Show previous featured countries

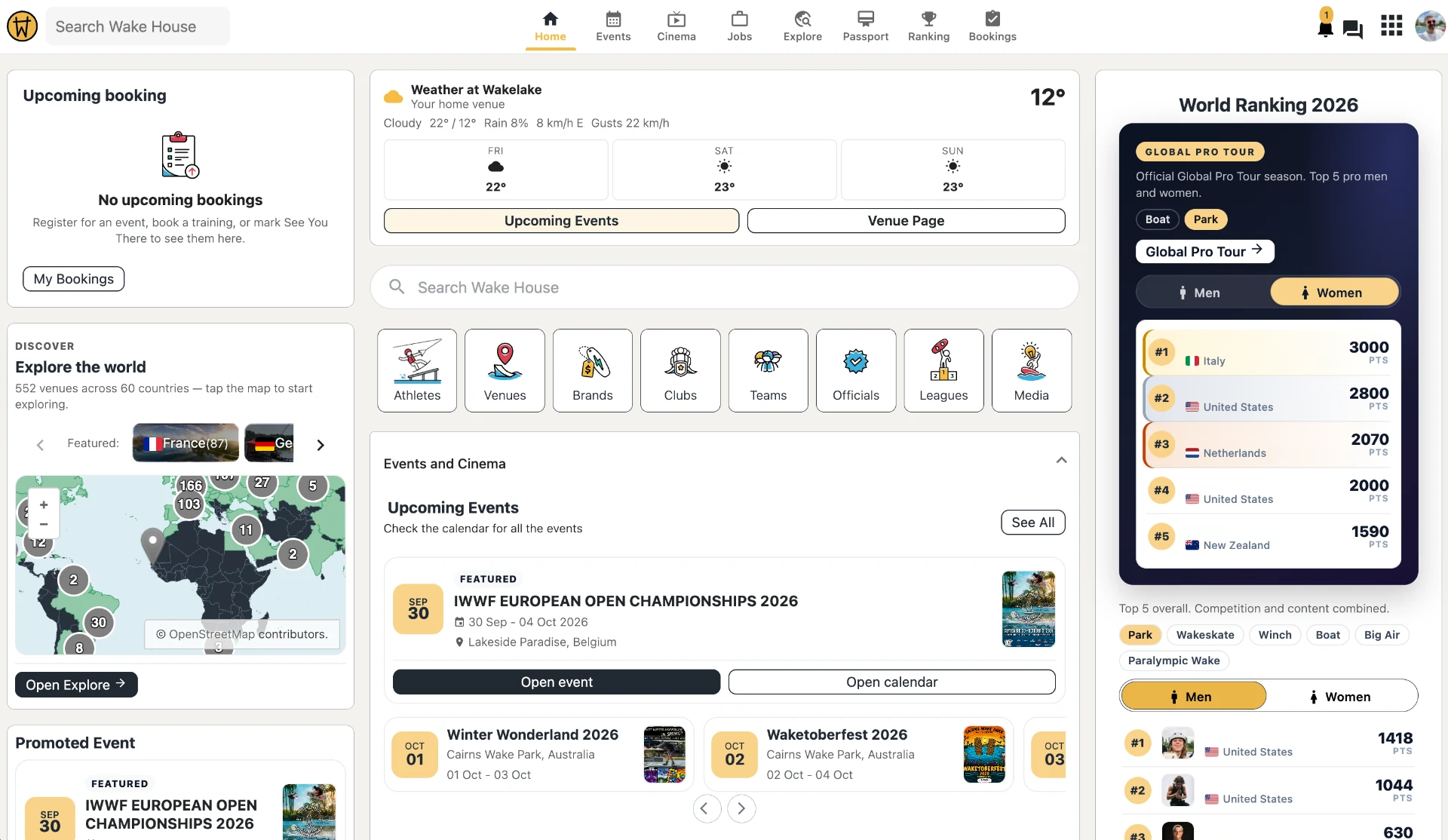(41, 445)
